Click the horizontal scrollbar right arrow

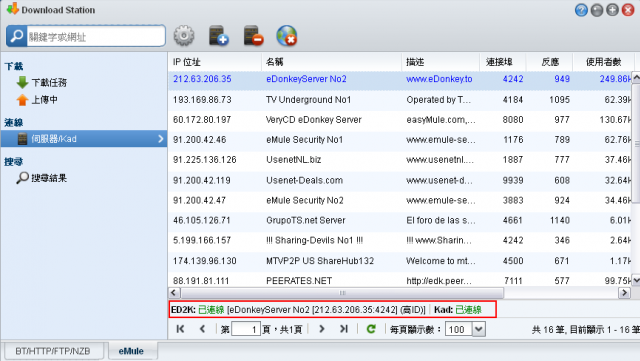pyautogui.click(x=624, y=293)
